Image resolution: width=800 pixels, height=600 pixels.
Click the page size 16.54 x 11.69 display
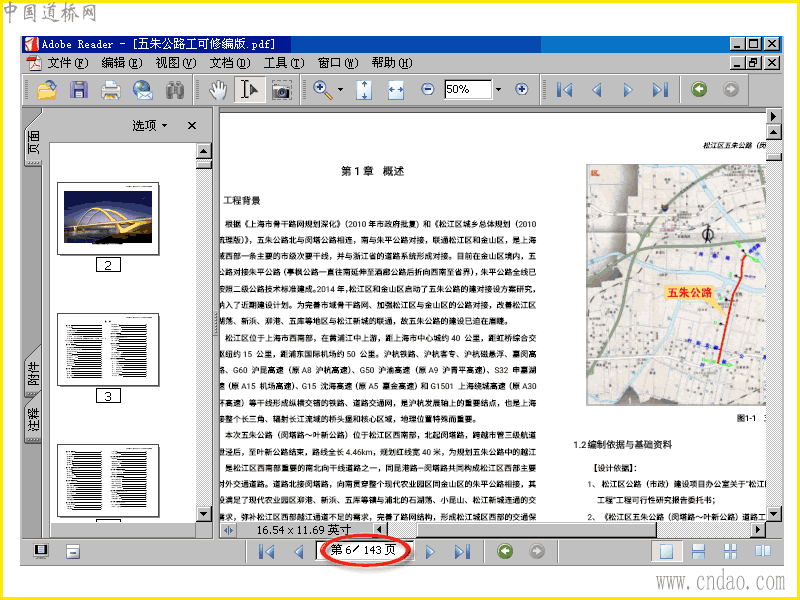[304, 530]
